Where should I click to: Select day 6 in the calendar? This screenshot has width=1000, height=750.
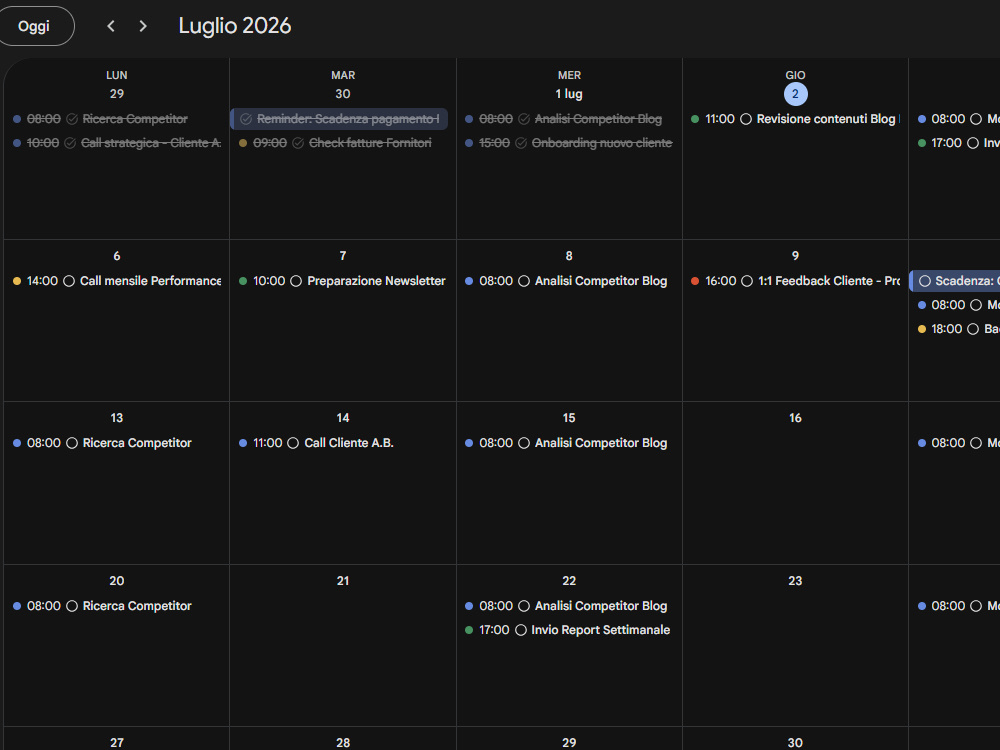click(117, 256)
